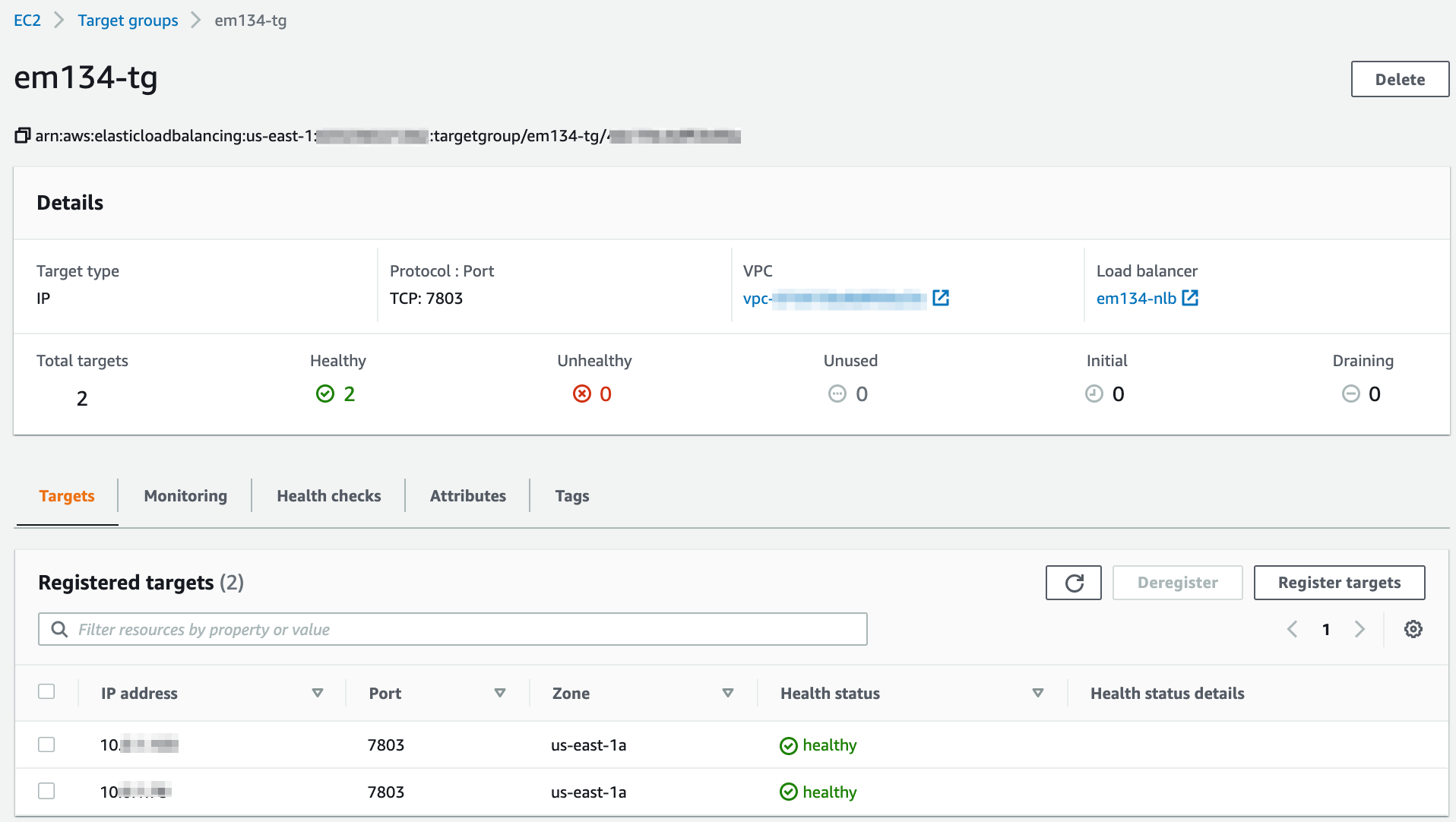The height and width of the screenshot is (822, 1456).
Task: Sort by Port column arrow
Action: tap(500, 693)
